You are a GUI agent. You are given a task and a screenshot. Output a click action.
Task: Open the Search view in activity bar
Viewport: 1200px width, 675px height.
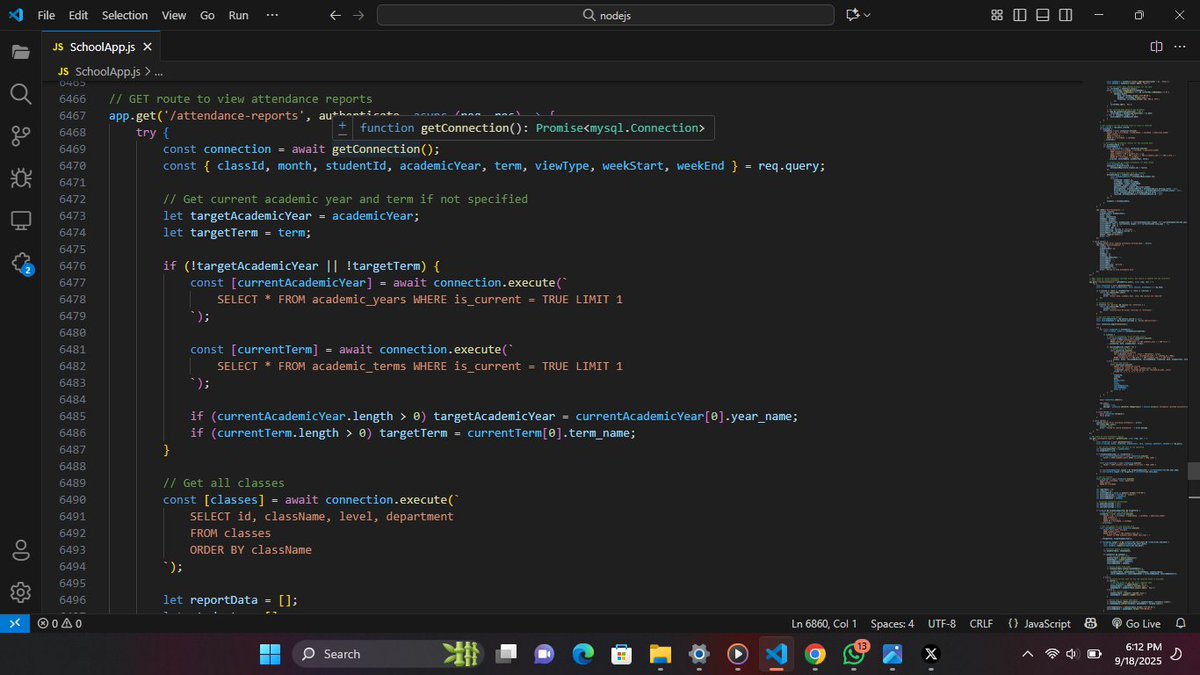pos(21,93)
